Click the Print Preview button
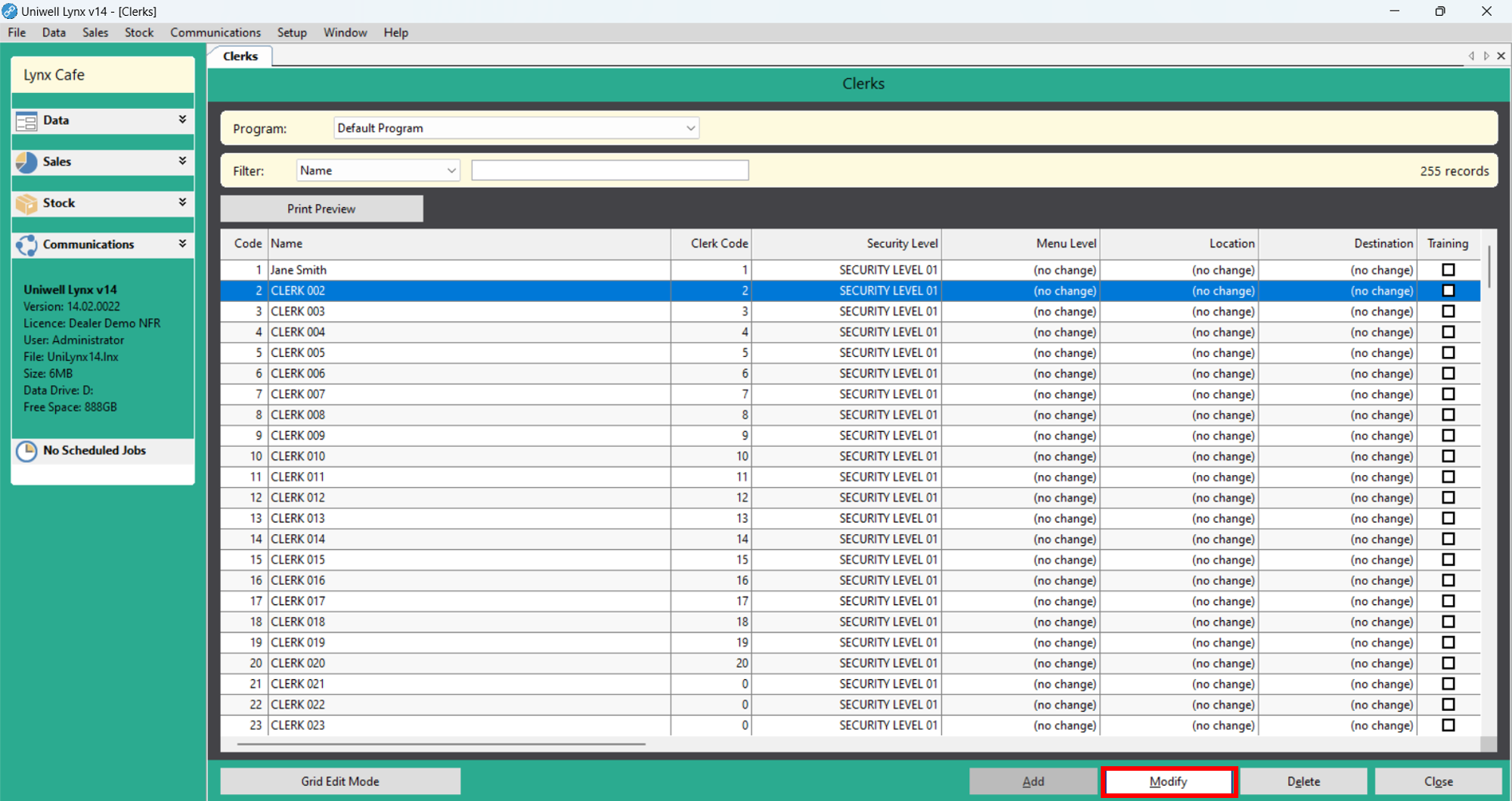Image resolution: width=1512 pixels, height=801 pixels. (321, 209)
